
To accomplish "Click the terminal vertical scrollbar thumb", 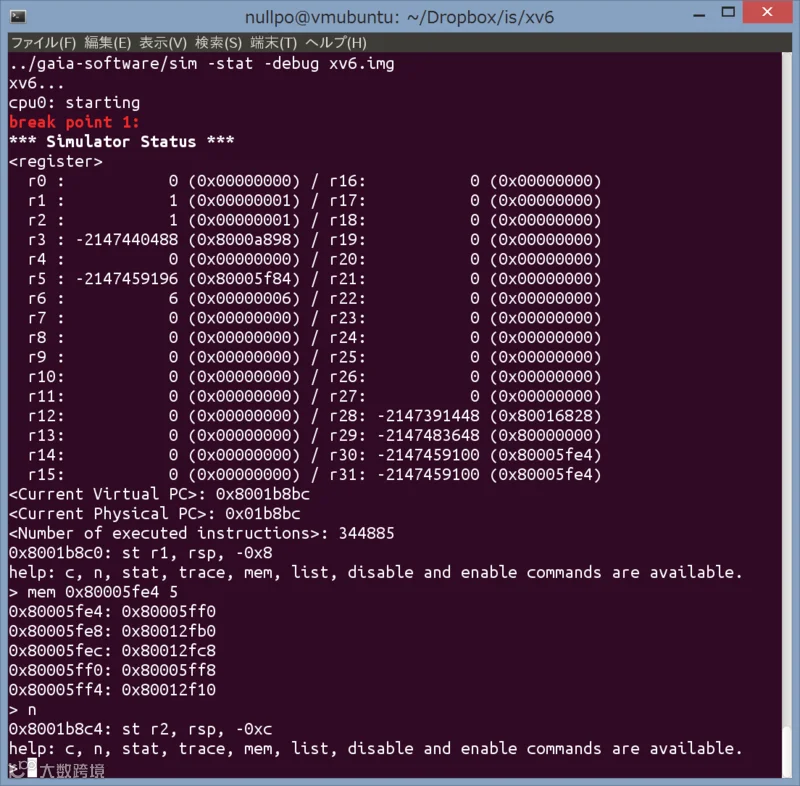I will click(787, 751).
